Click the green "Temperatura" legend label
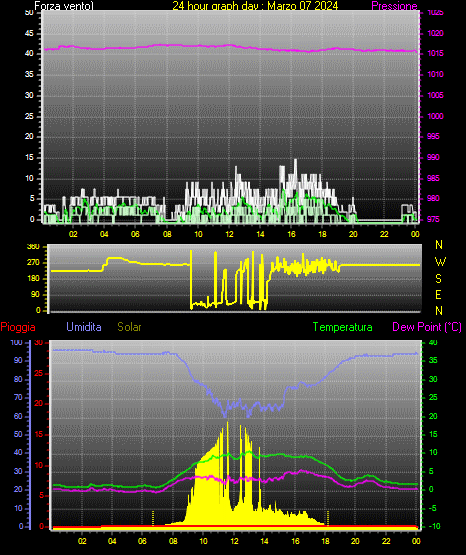 343,327
